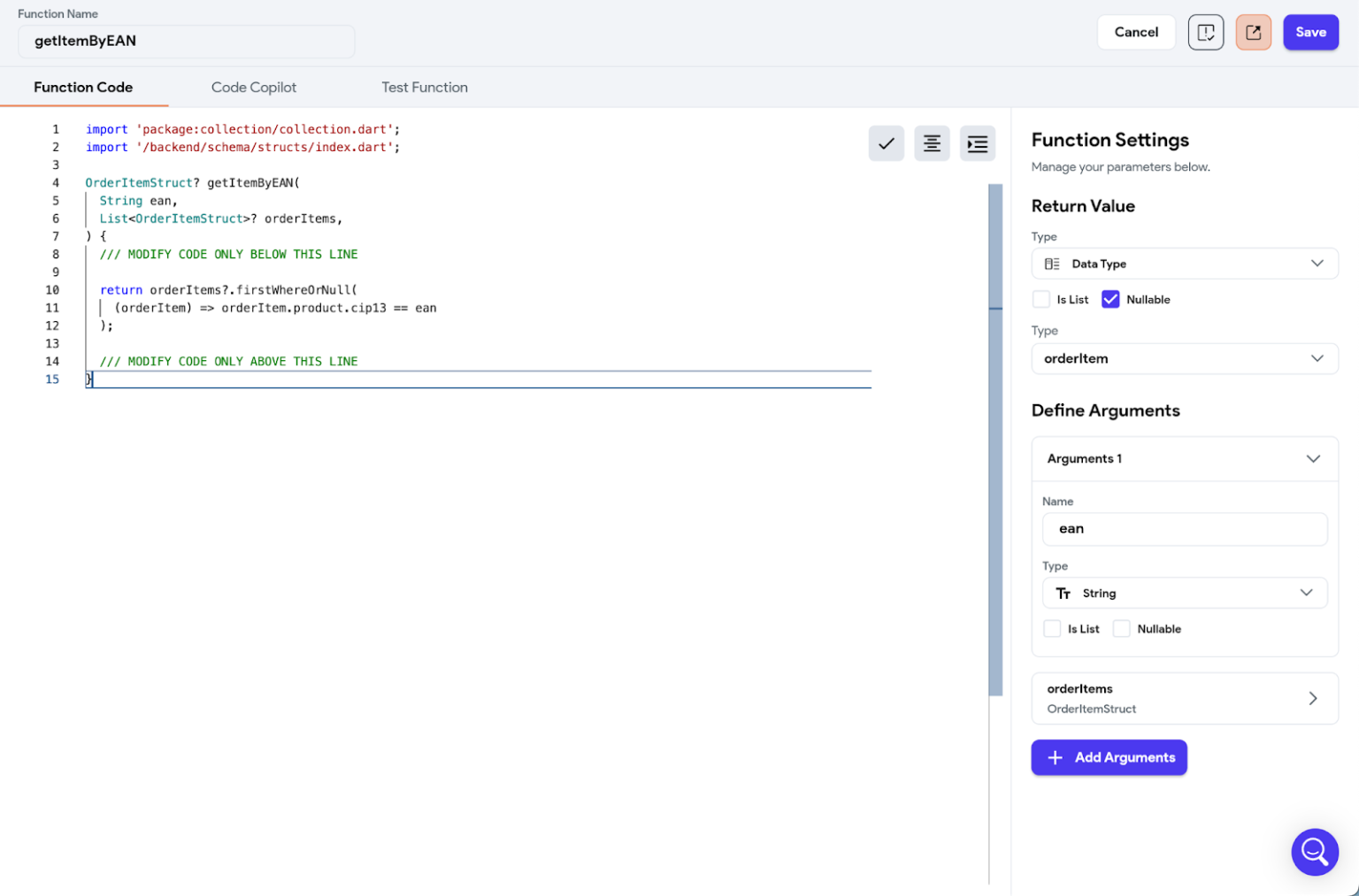This screenshot has width=1359, height=896.
Task: Open the help chat bubble at bottom right
Action: (x=1315, y=852)
